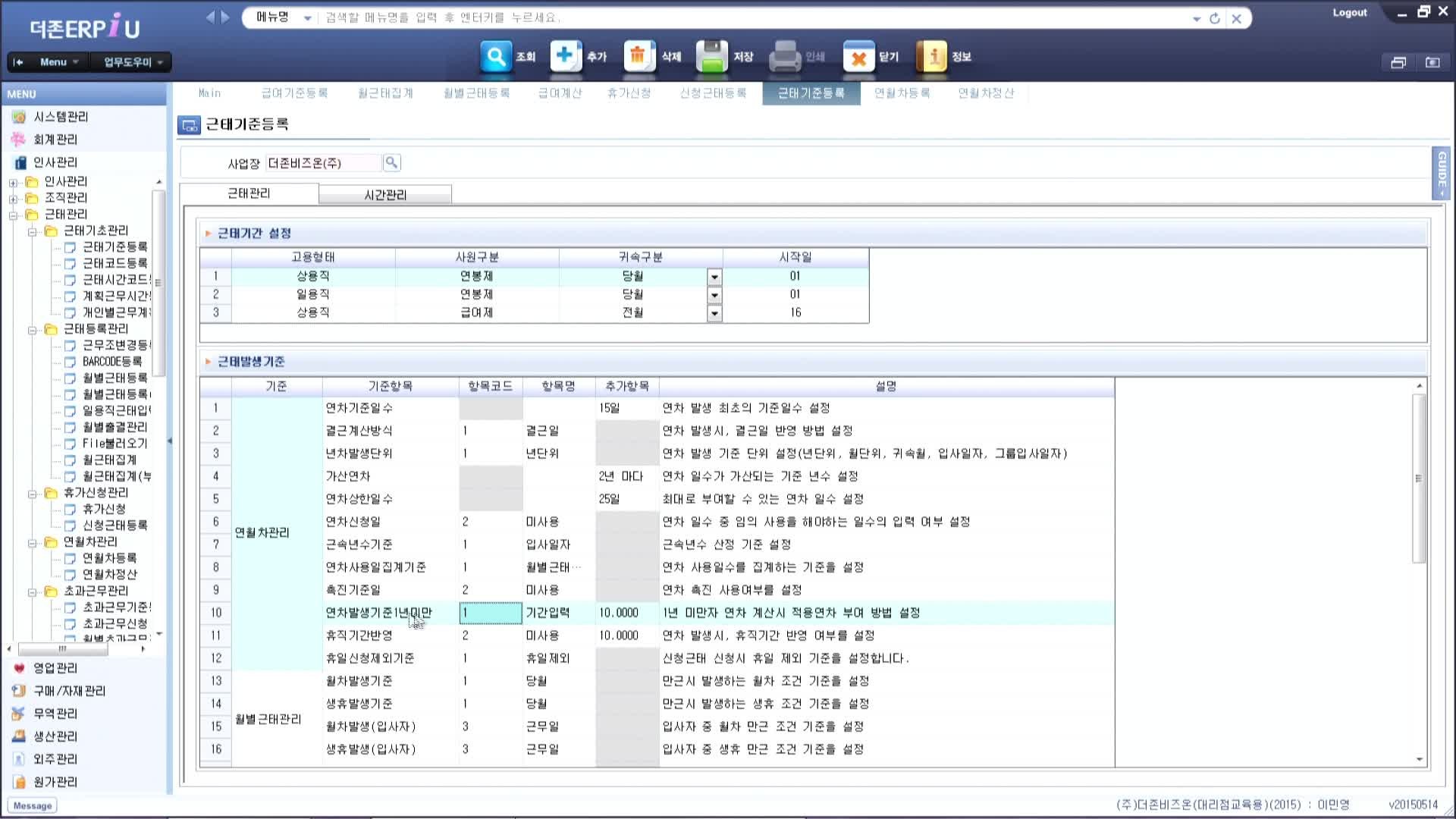Image resolution: width=1456 pixels, height=819 pixels.
Task: Click the 영업관리 module icon
Action: click(19, 668)
